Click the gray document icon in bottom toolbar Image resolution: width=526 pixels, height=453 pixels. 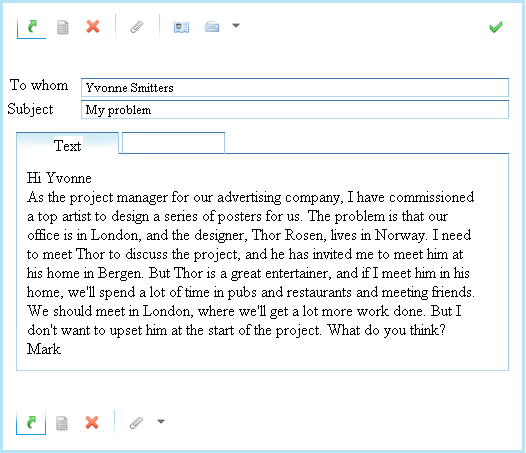point(62,423)
